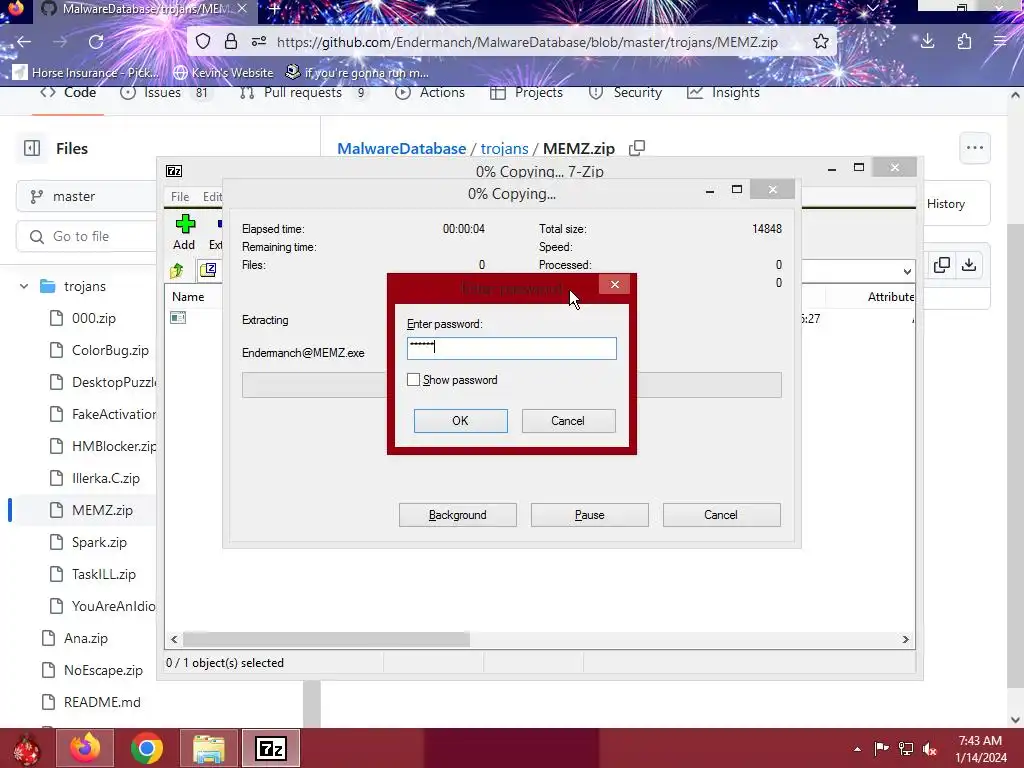Open Ana.zip in file tree
The image size is (1024, 768).
click(86, 638)
